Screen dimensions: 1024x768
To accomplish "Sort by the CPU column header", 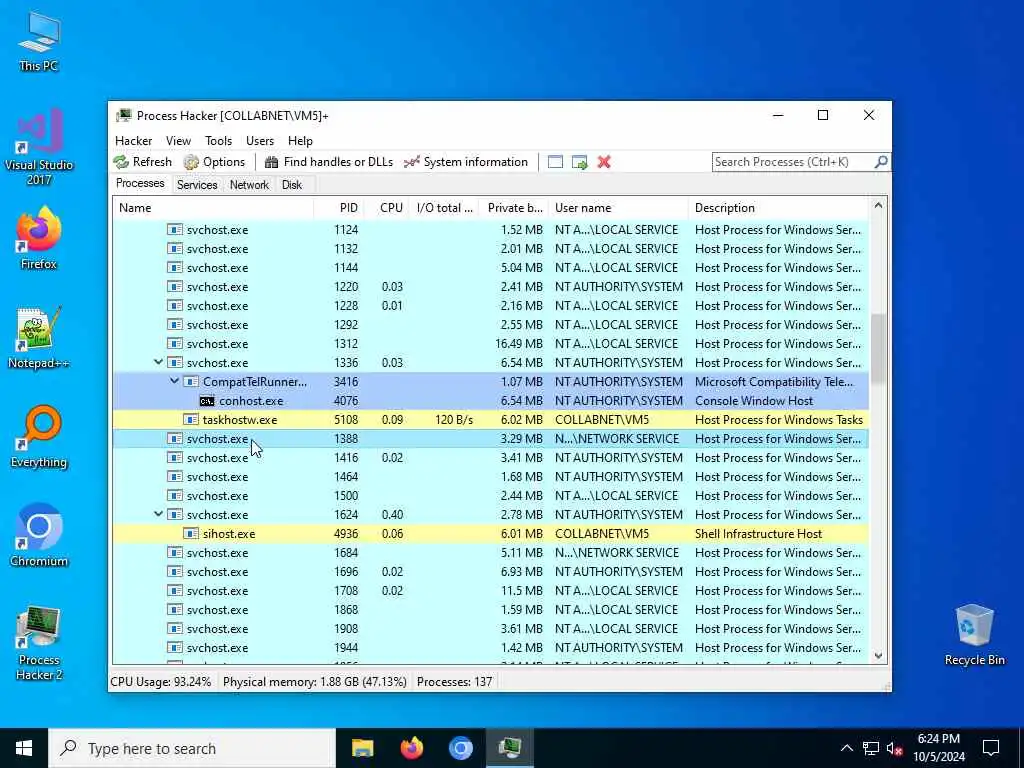I will [387, 208].
